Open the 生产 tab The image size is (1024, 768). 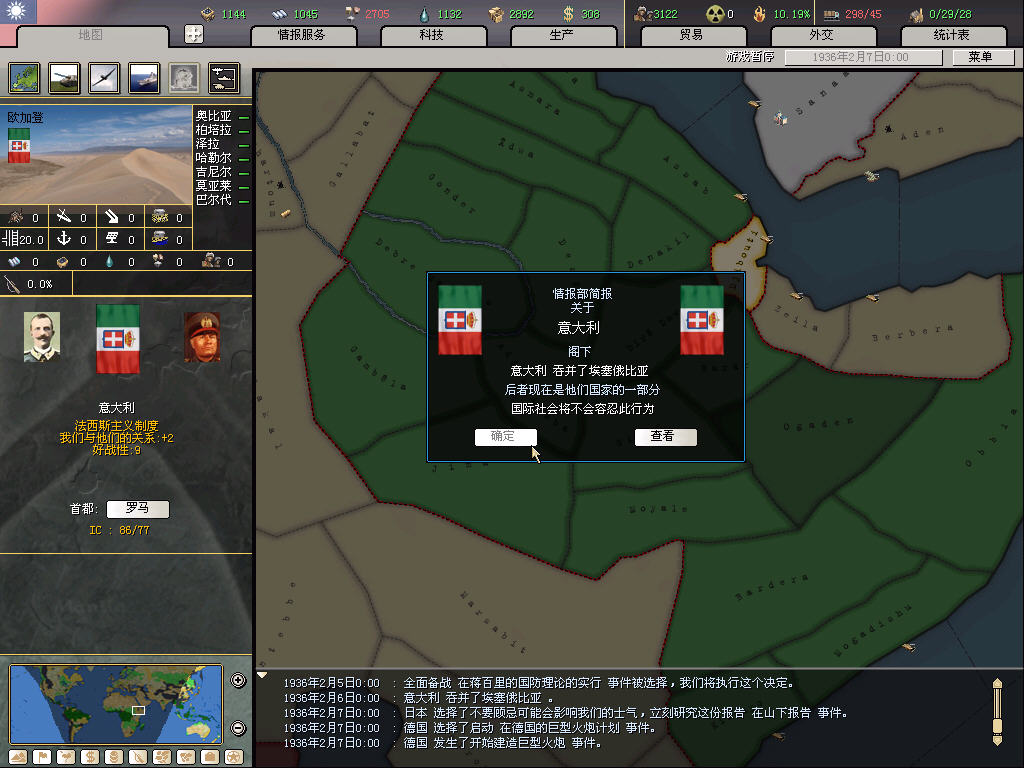563,35
